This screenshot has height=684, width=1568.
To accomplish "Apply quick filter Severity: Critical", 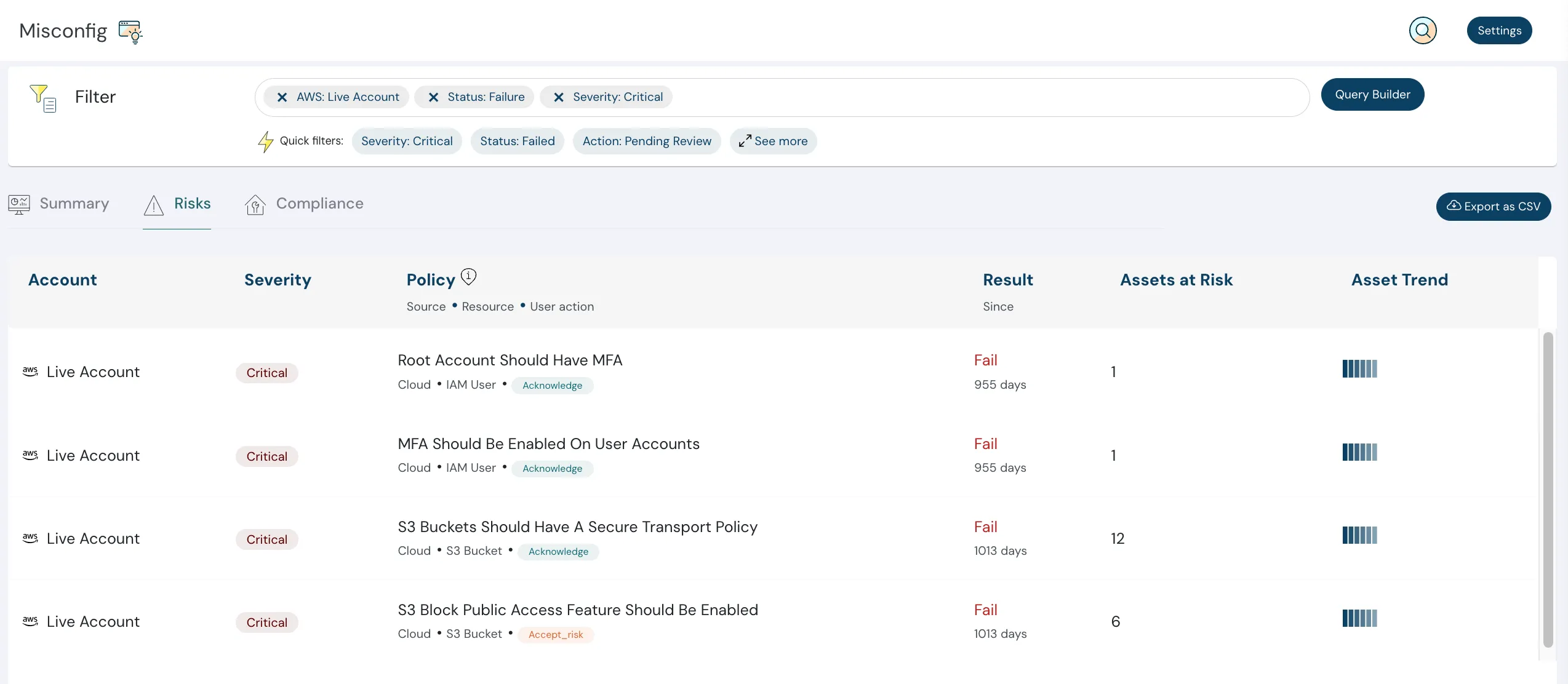I will click(x=407, y=141).
